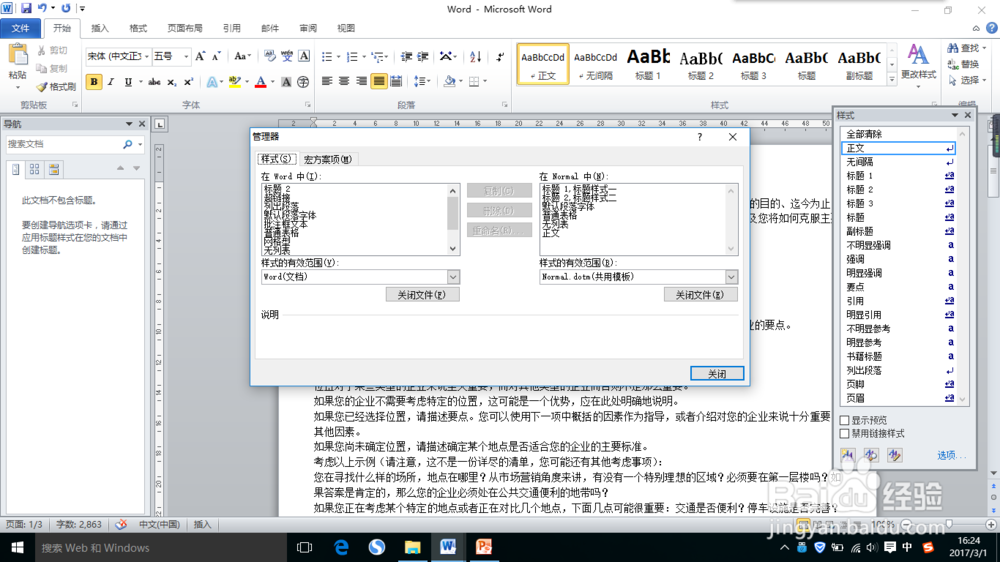Expand the styles gallery More arrow
Image resolution: width=1000 pixels, height=562 pixels.
[892, 79]
